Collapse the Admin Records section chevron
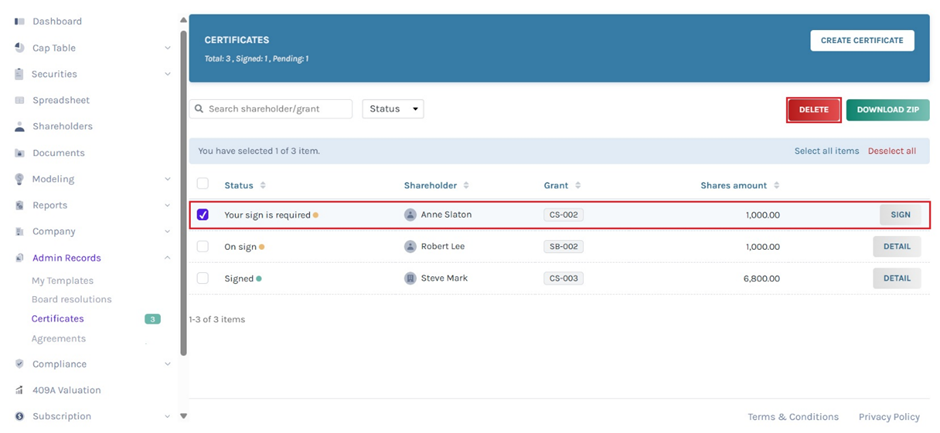 tap(167, 258)
